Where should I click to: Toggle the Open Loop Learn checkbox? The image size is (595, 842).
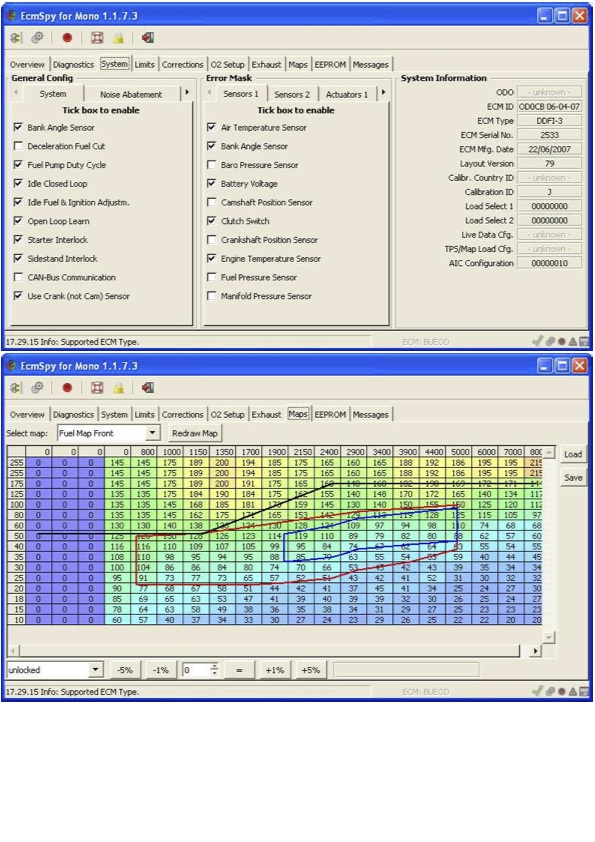(x=18, y=221)
